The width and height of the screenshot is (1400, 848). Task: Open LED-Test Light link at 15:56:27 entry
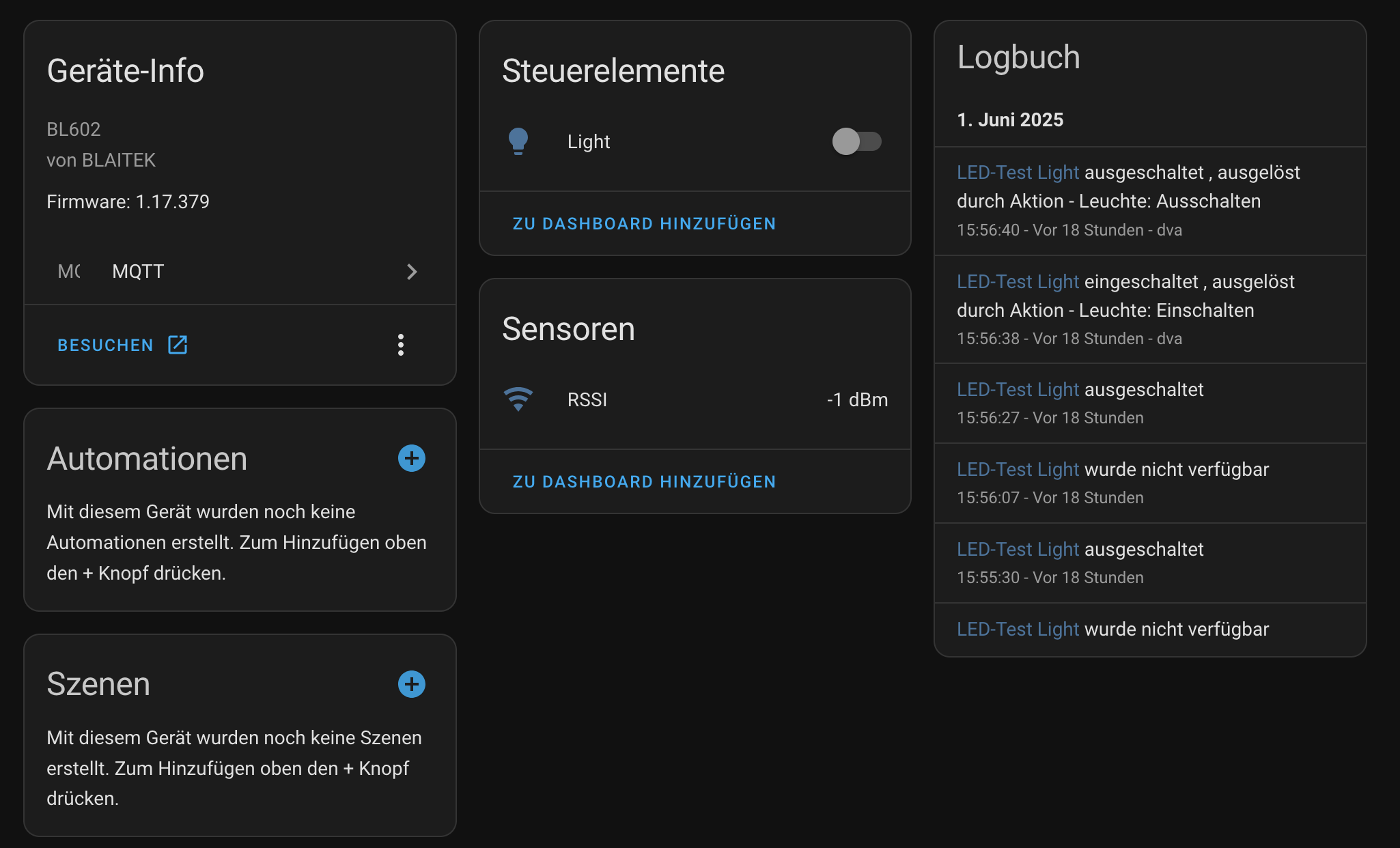tap(1018, 389)
